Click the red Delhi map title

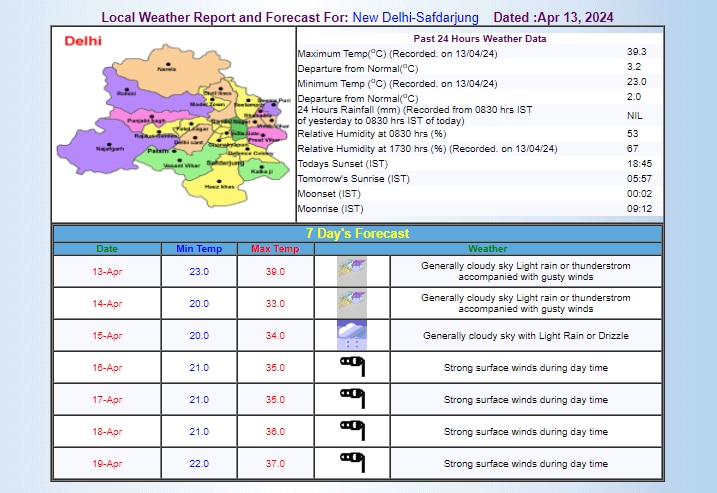pyautogui.click(x=83, y=41)
